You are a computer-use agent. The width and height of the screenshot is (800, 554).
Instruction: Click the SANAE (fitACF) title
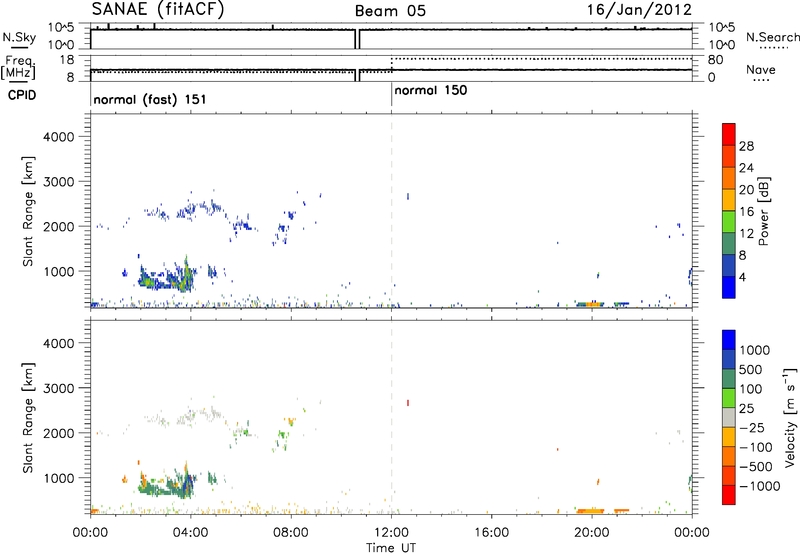(x=157, y=9)
